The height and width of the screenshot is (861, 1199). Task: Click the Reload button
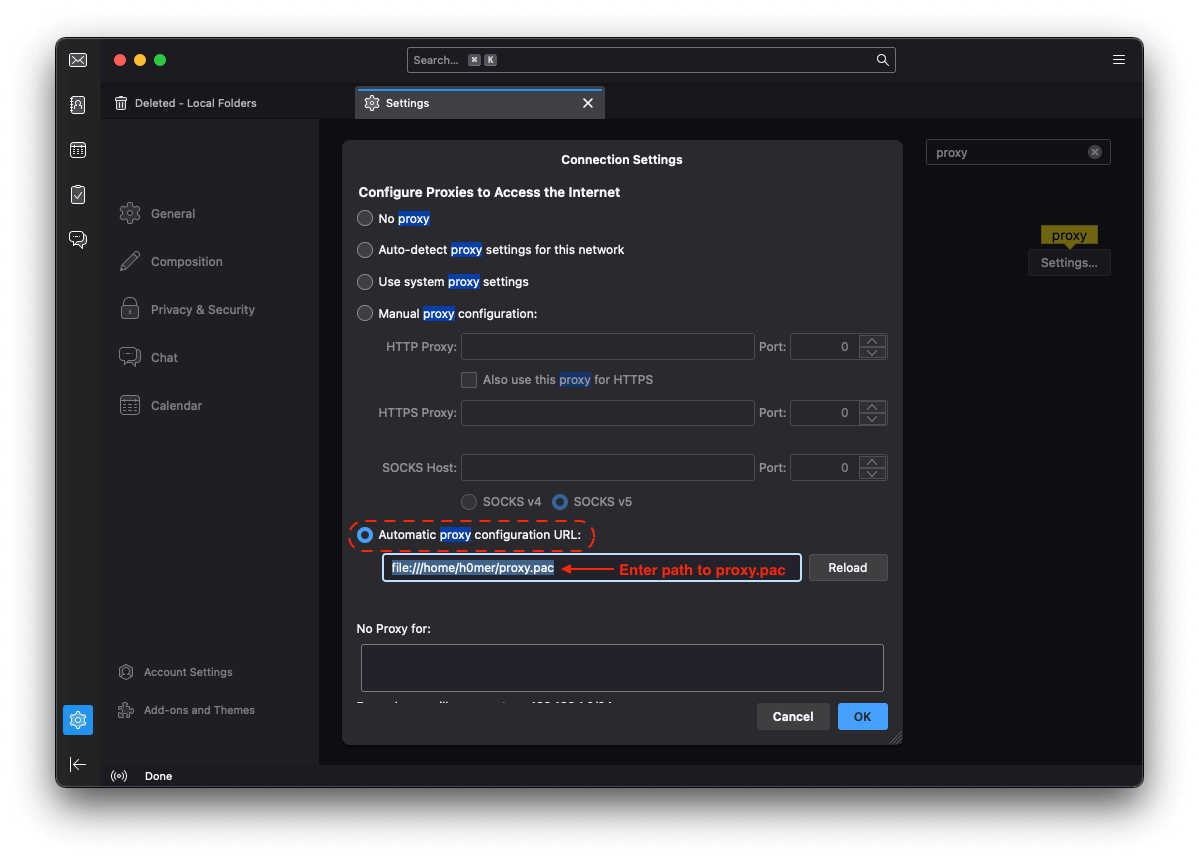pos(847,568)
